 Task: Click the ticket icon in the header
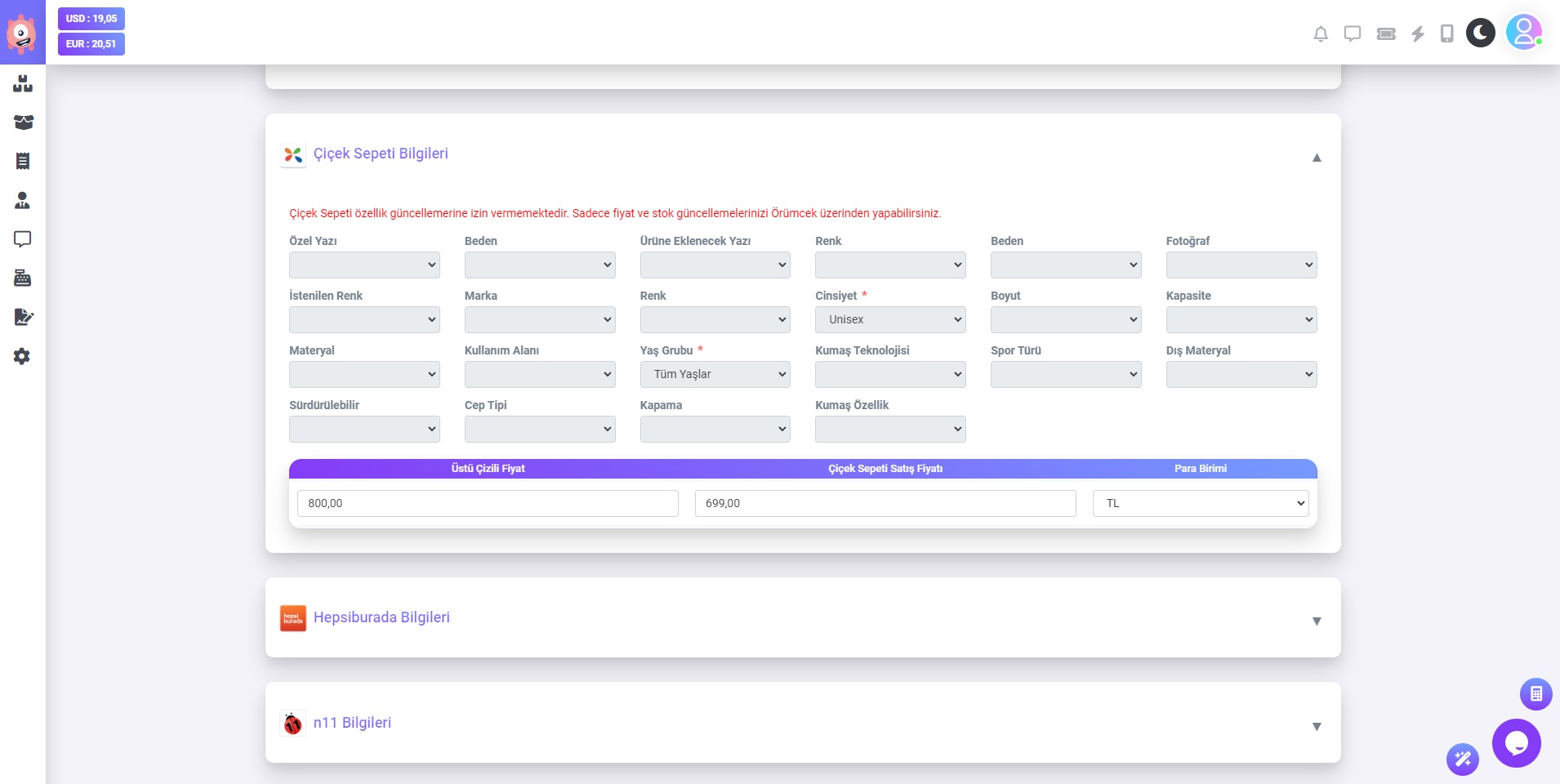pyautogui.click(x=1385, y=33)
